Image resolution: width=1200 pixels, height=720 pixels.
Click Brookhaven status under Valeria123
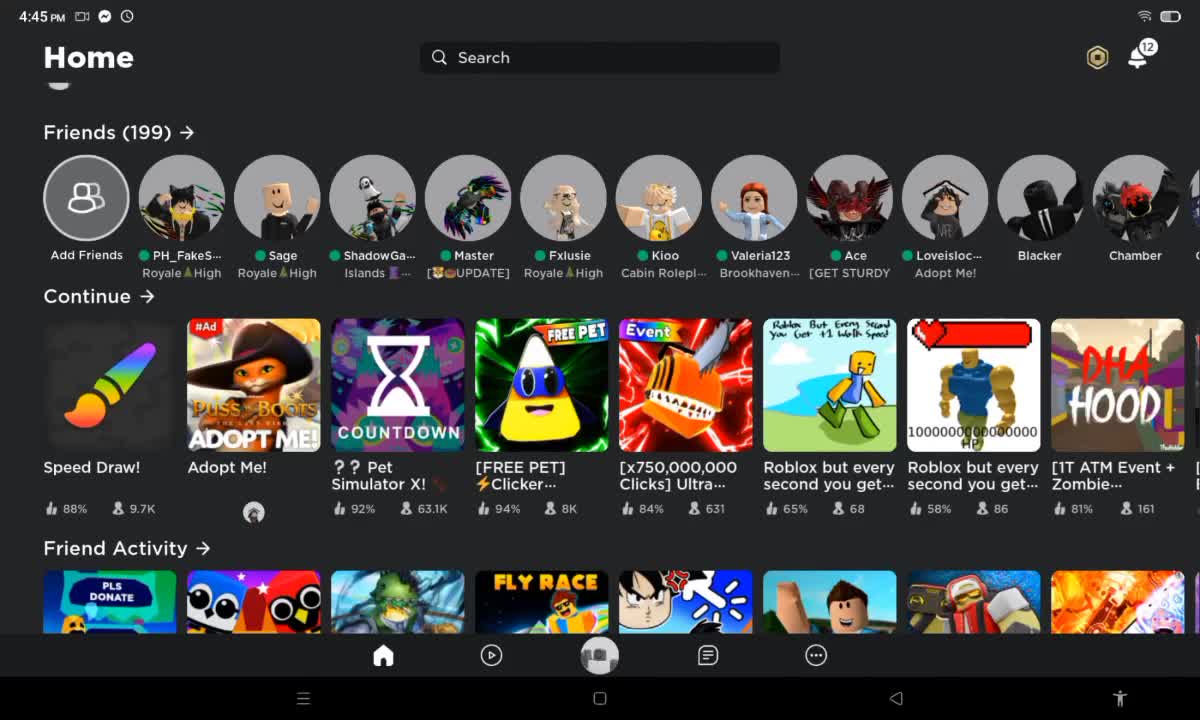point(760,273)
